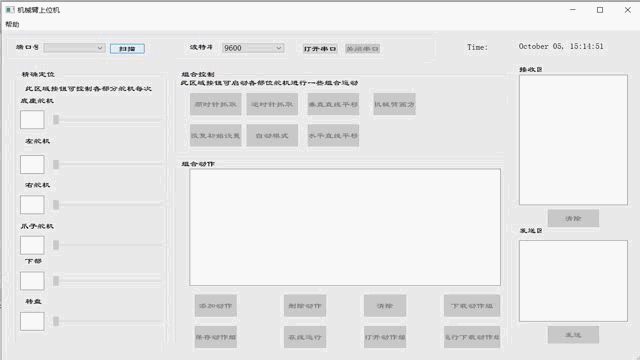Click the 转盘 value box
This screenshot has height=360, width=640.
click(32, 321)
